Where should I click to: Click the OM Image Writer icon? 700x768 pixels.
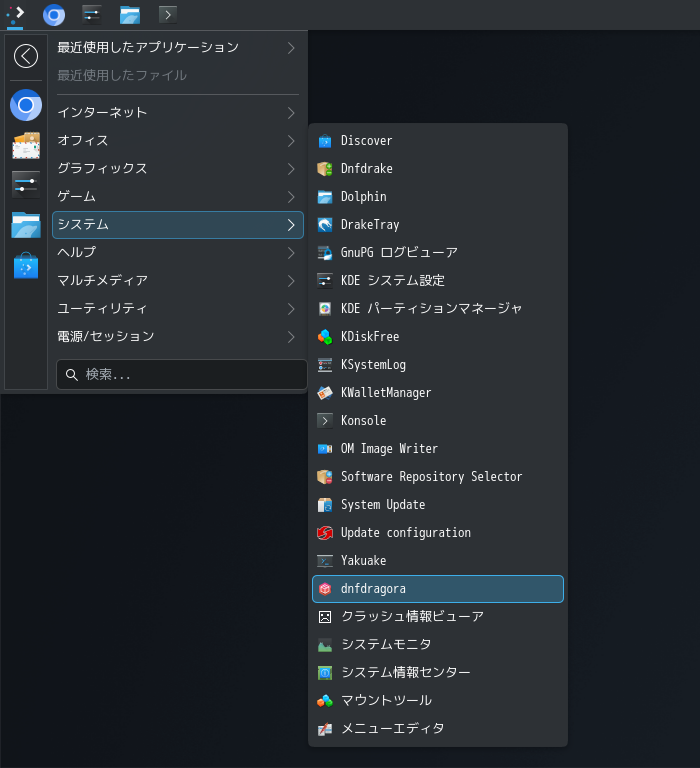pyautogui.click(x=325, y=449)
